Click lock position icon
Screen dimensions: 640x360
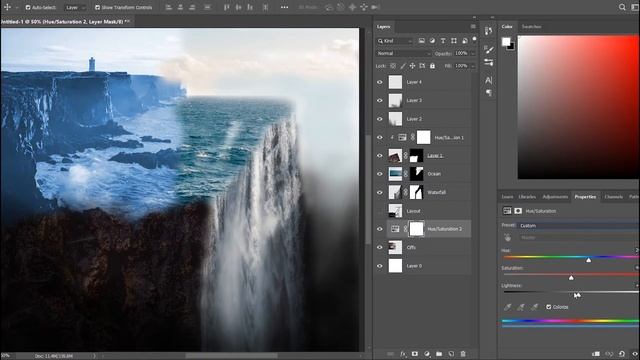pyautogui.click(x=413, y=66)
